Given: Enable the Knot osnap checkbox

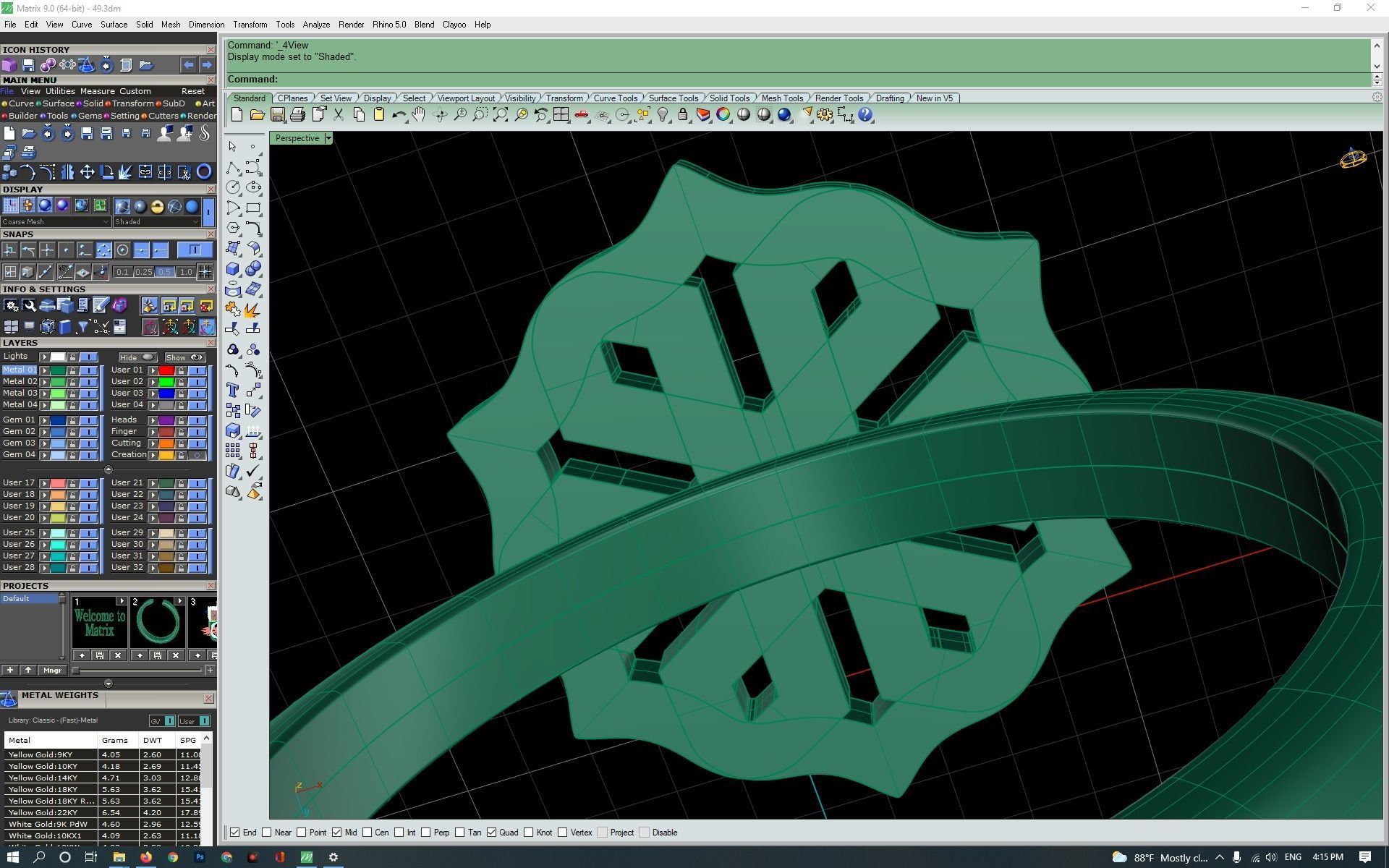Looking at the screenshot, I should coord(529,833).
